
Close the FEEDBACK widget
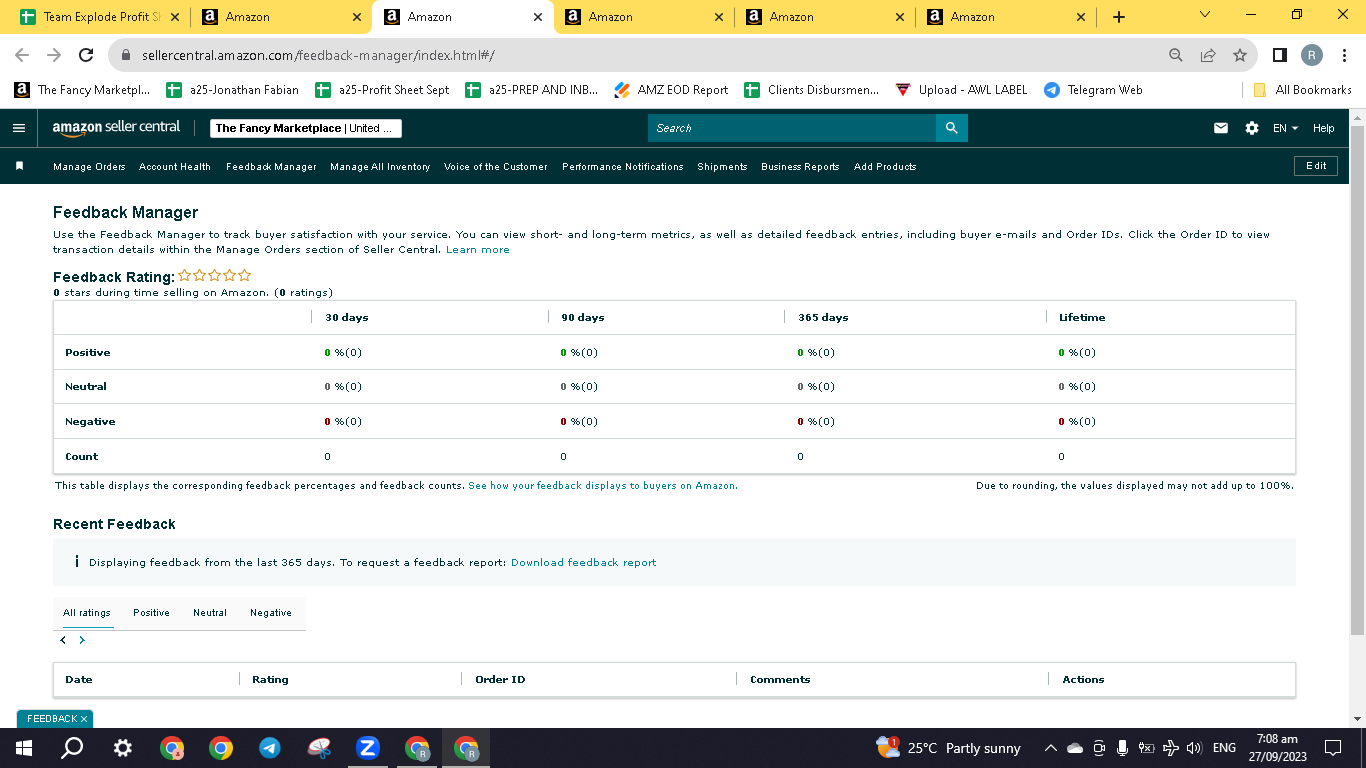(84, 719)
